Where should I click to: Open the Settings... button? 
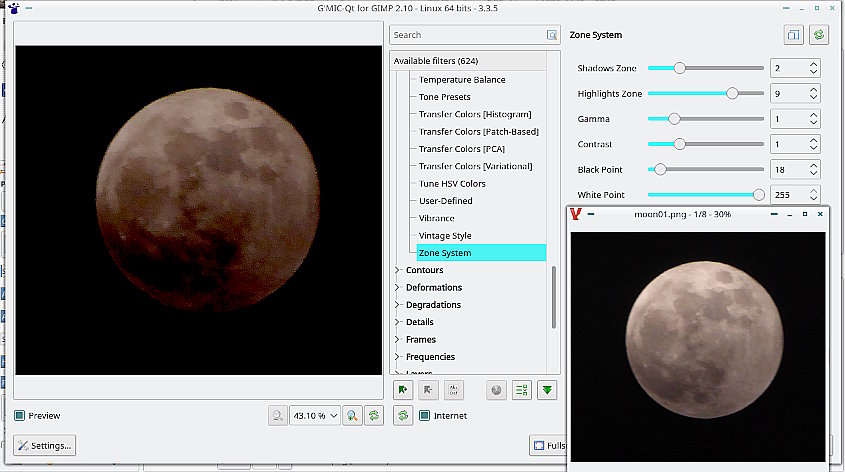[x=45, y=446]
